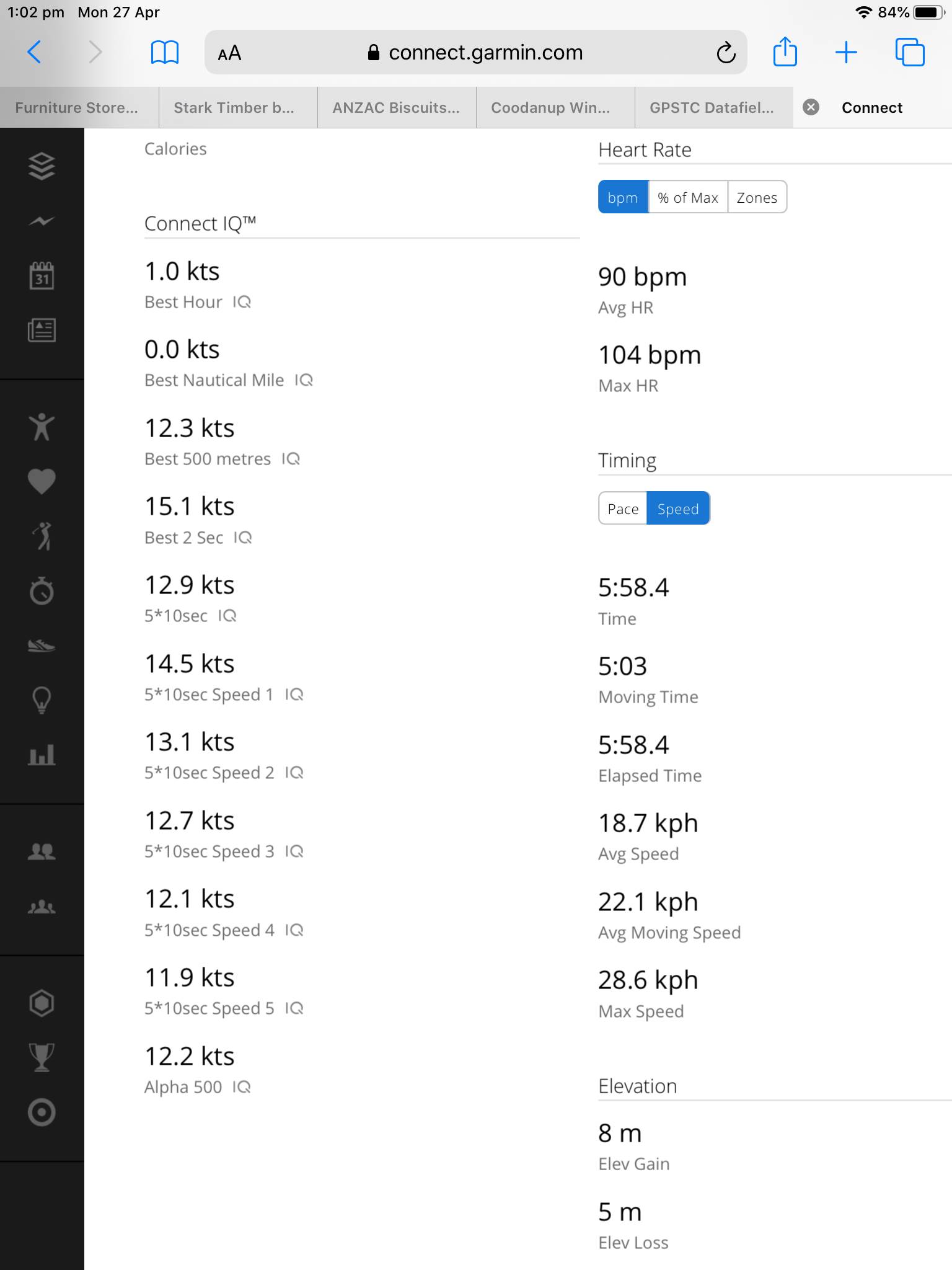Switch to the ANZAC Biscuits tab
This screenshot has width=952, height=1270.
point(397,107)
